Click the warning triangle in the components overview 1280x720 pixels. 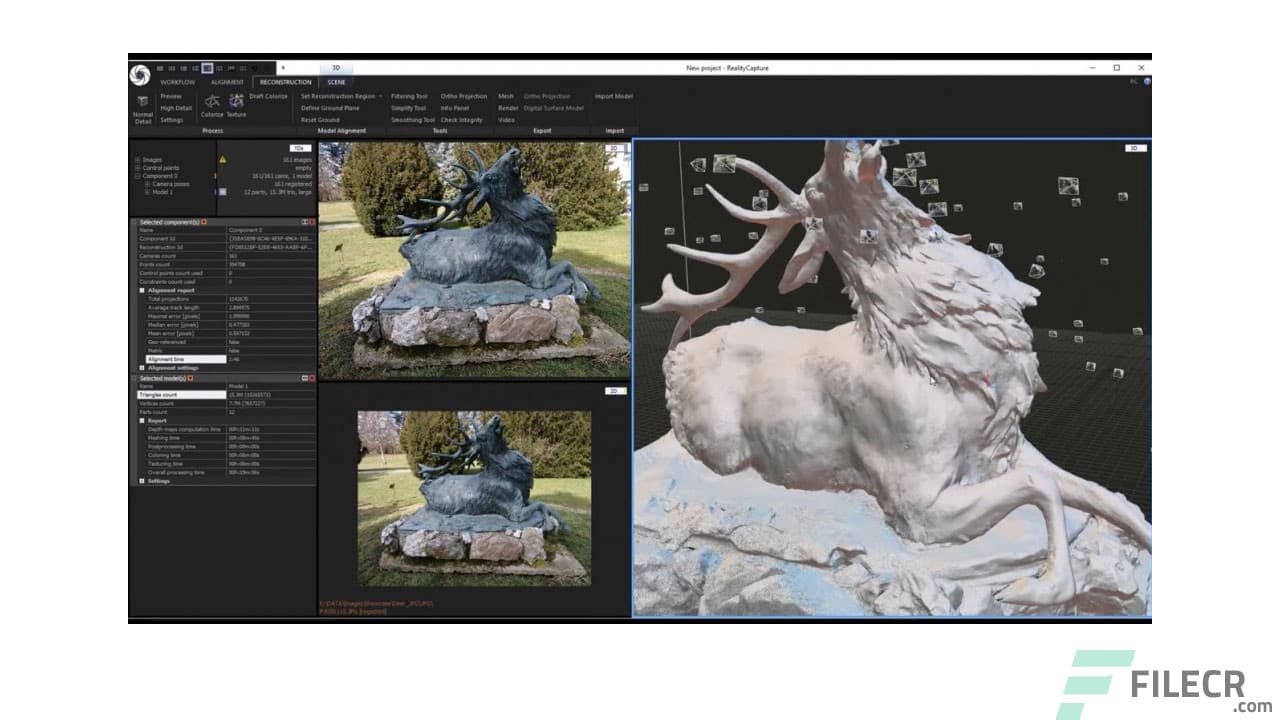click(222, 160)
